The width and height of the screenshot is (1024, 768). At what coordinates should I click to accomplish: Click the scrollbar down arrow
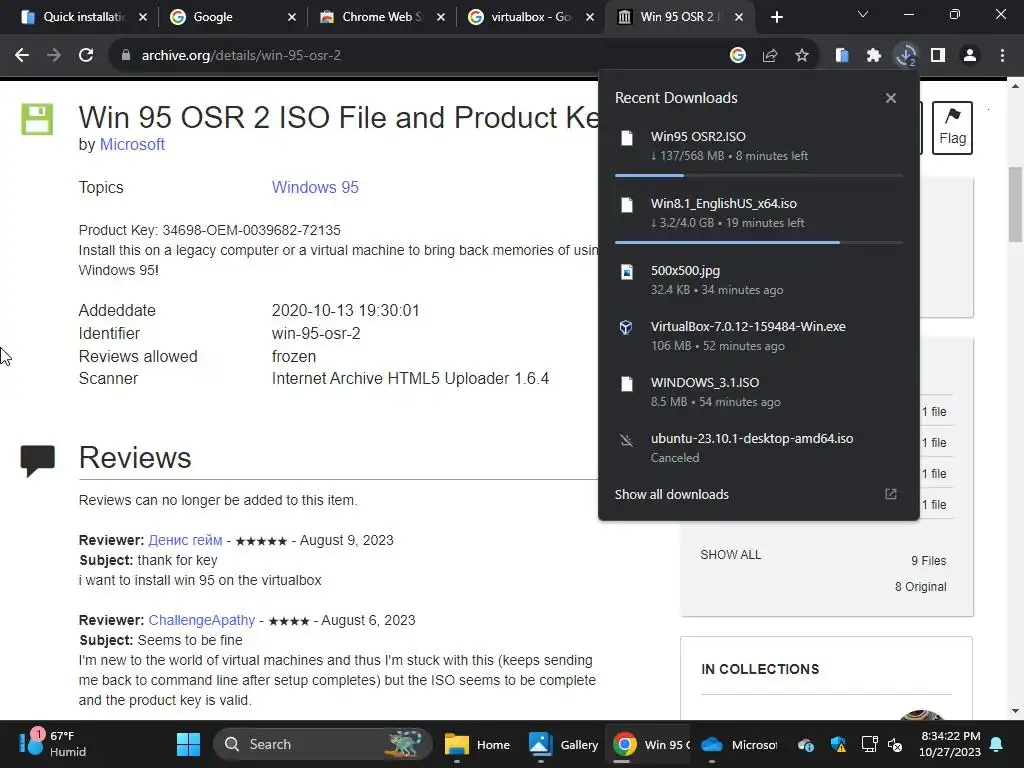[x=1014, y=711]
